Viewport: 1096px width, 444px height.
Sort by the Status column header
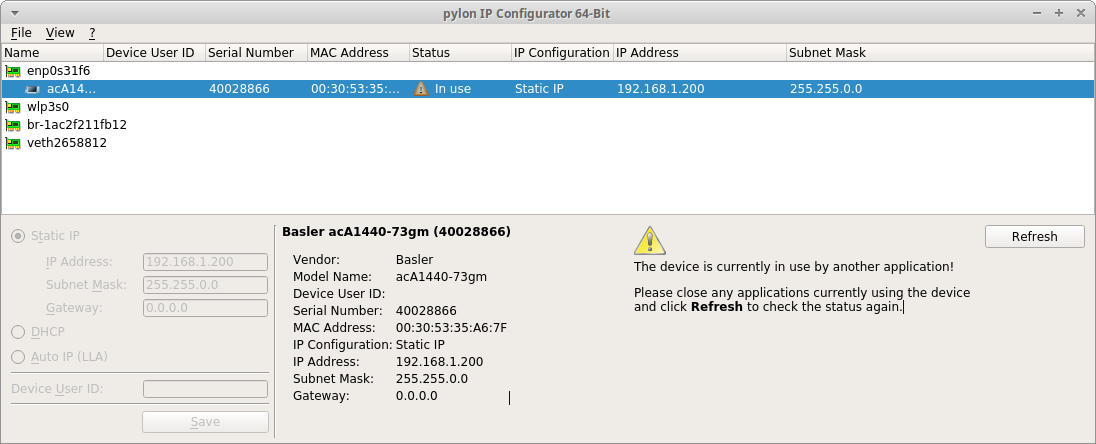pyautogui.click(x=461, y=52)
